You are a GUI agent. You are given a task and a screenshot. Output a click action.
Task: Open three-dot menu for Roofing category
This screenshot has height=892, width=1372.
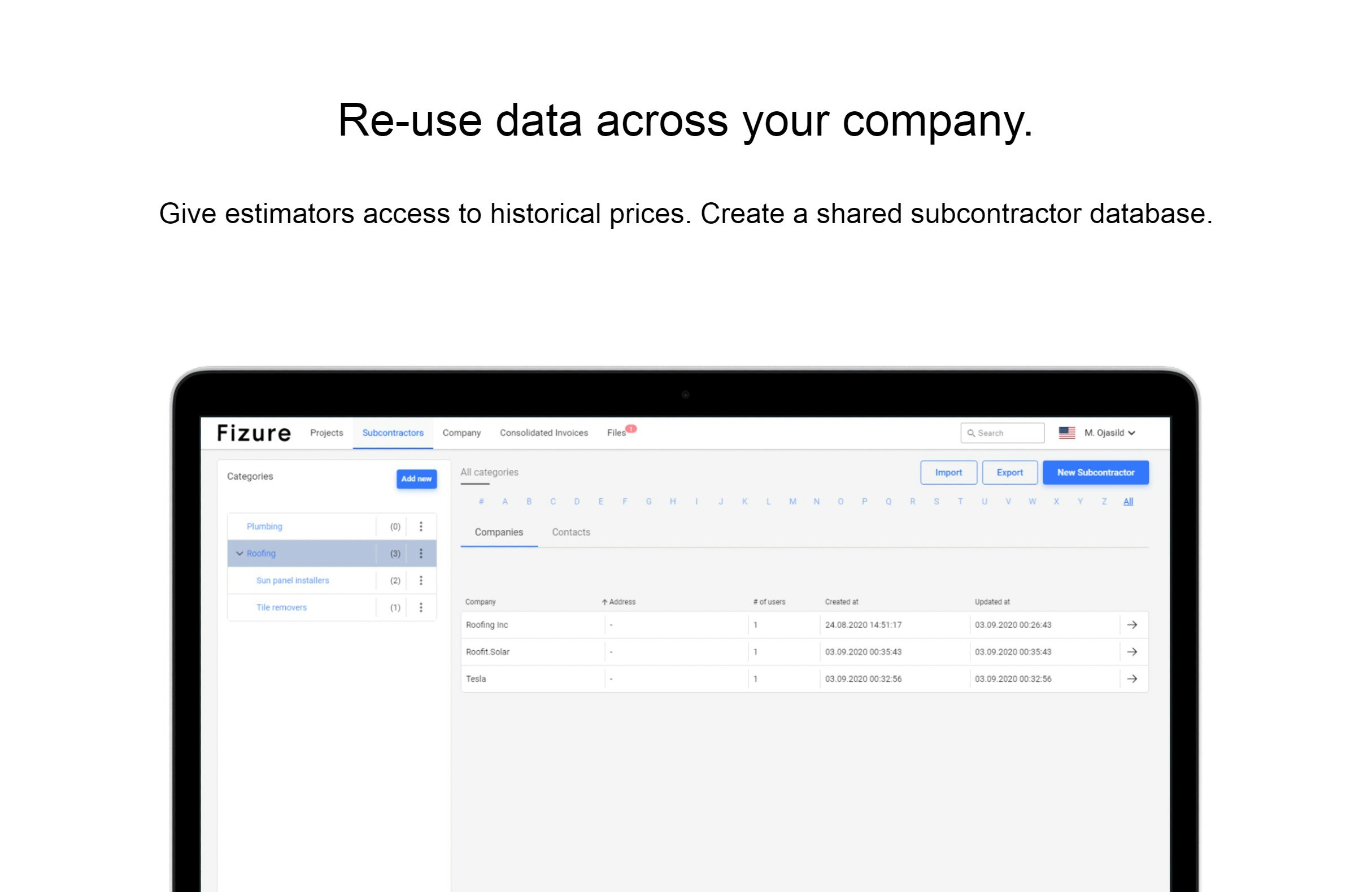(421, 554)
